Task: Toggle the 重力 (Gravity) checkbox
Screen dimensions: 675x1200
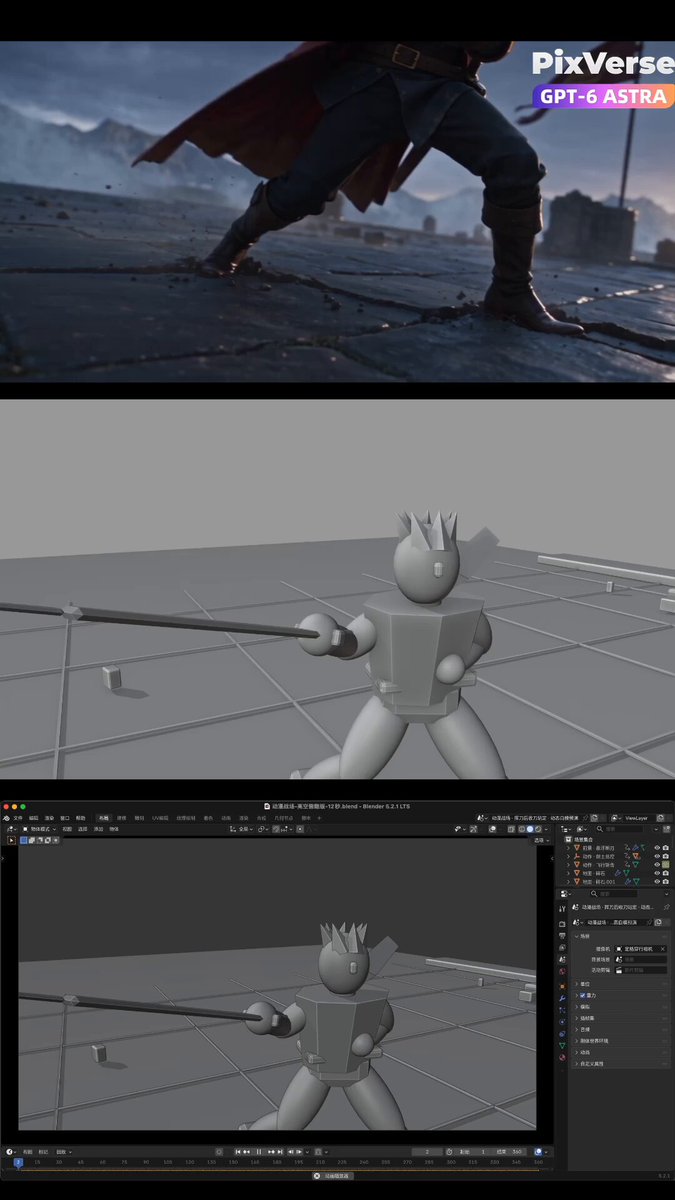Action: (583, 995)
